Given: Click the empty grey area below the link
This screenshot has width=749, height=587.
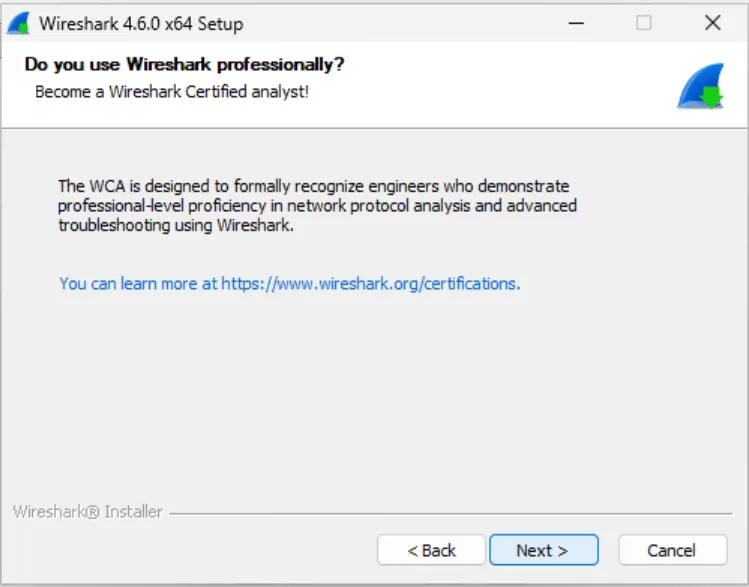Looking at the screenshot, I should tap(374, 400).
